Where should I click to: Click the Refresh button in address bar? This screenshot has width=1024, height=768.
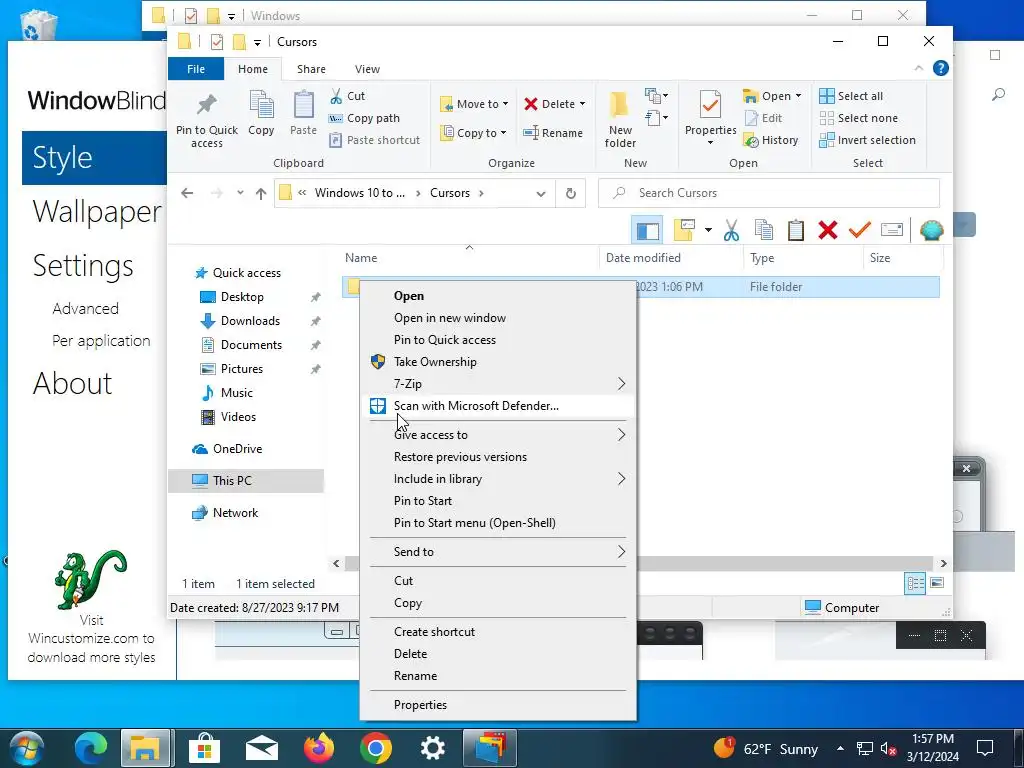pyautogui.click(x=571, y=193)
